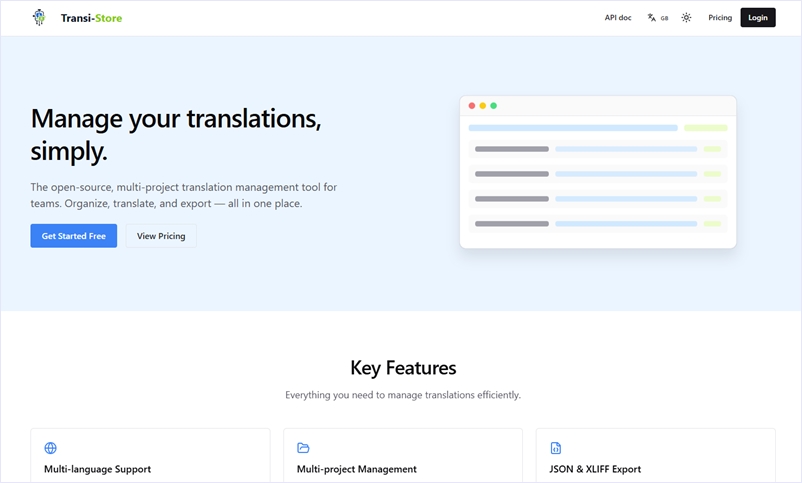Click the Get Started Free button

tap(73, 236)
